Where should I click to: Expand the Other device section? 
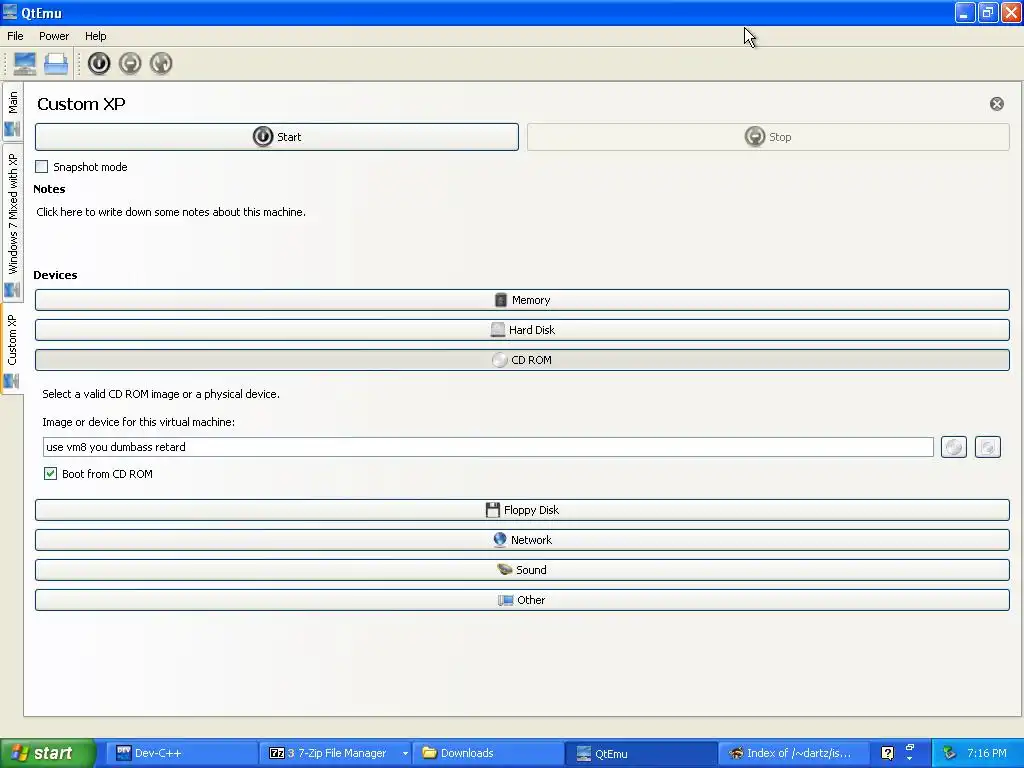click(x=522, y=600)
